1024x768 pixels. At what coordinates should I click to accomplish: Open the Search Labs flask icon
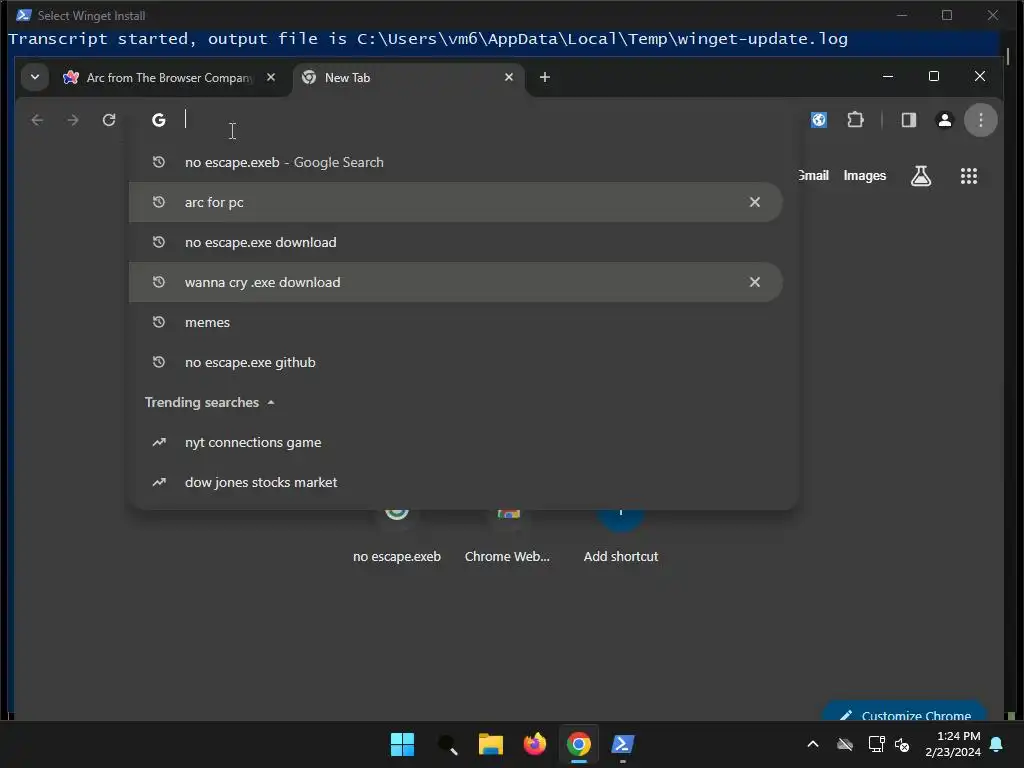pyautogui.click(x=921, y=176)
